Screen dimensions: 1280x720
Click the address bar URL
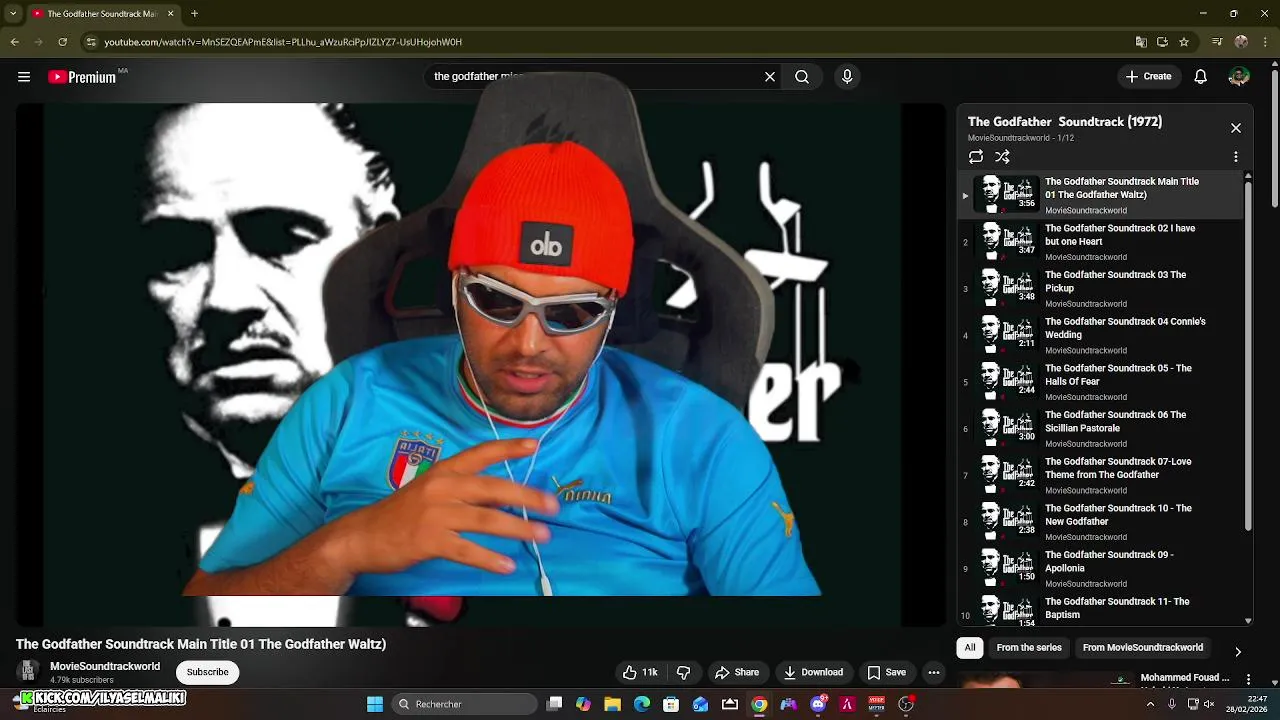coord(283,42)
